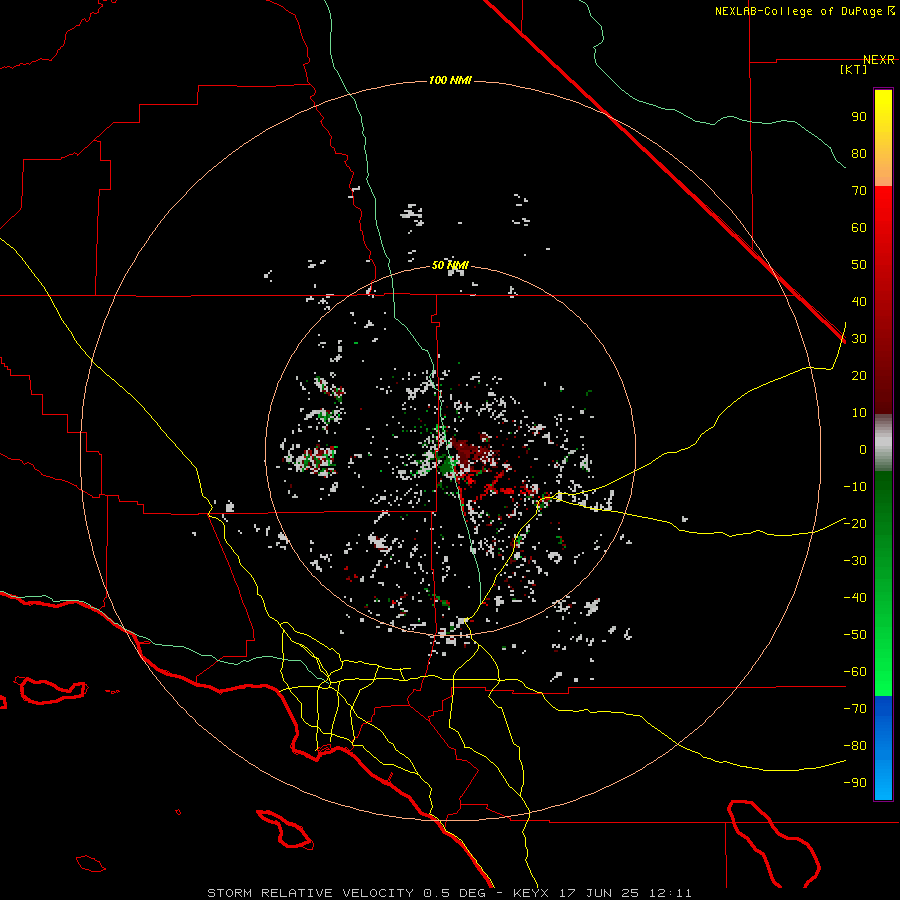The width and height of the screenshot is (900, 900).
Task: Click the -90 value on velocity scale
Action: coord(855,783)
